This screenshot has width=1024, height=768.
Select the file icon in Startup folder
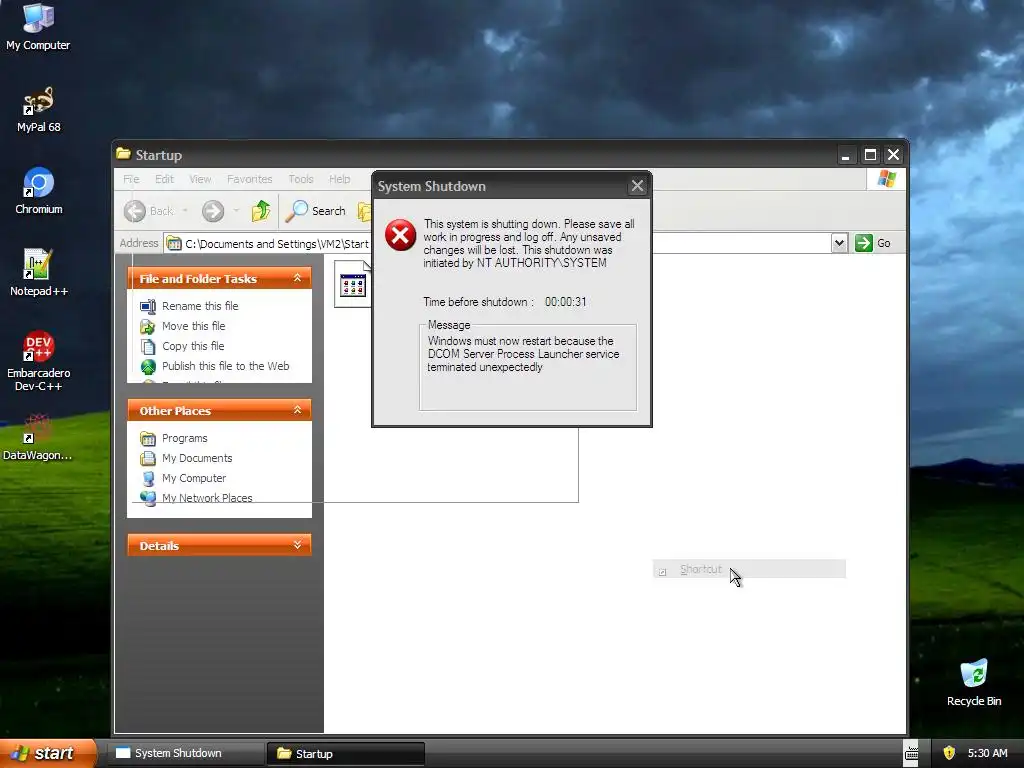(353, 285)
